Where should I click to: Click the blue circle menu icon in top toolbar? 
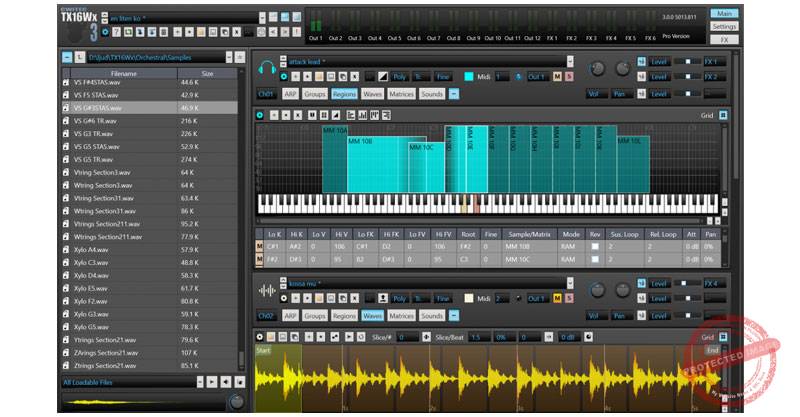point(105,32)
